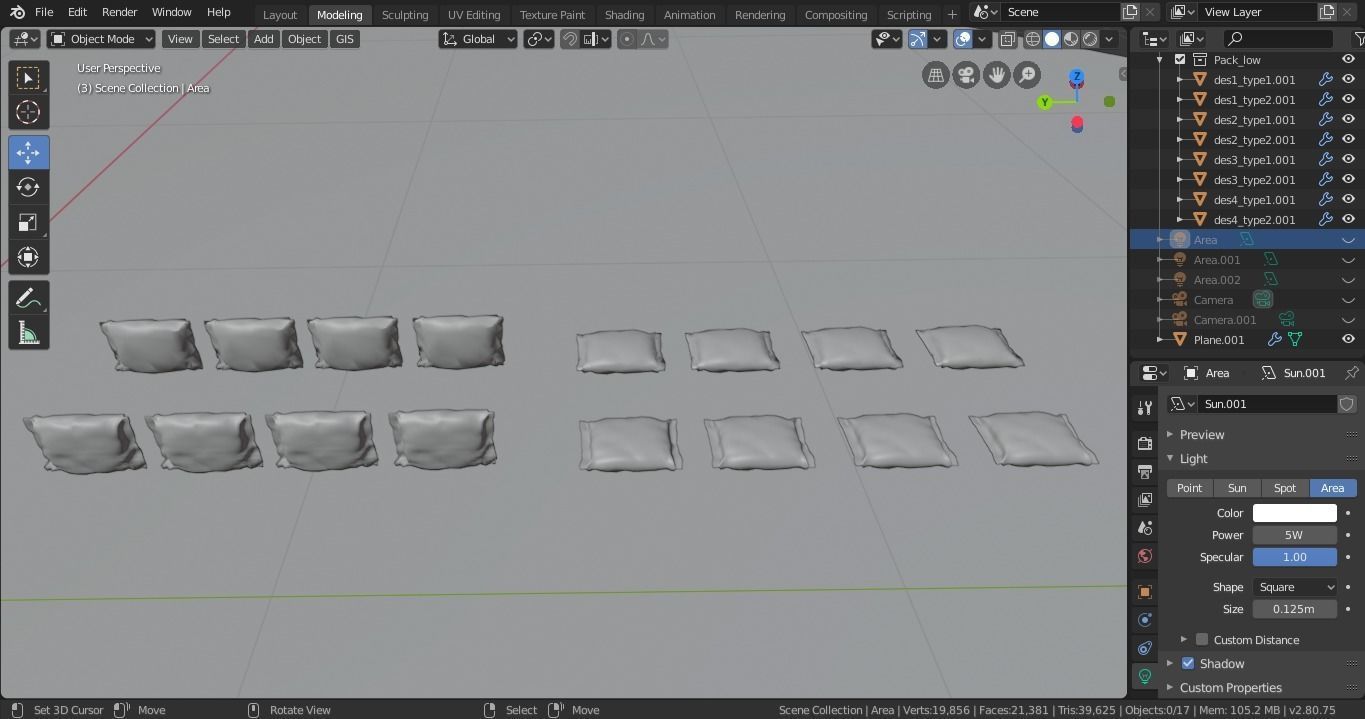The height and width of the screenshot is (719, 1365).
Task: Toggle proportional editing
Action: pyautogui.click(x=627, y=39)
